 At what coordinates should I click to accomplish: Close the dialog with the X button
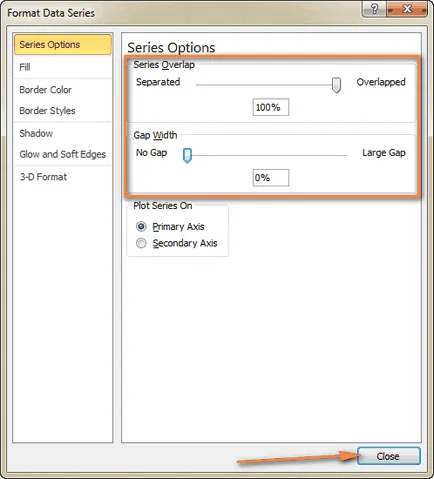click(407, 9)
